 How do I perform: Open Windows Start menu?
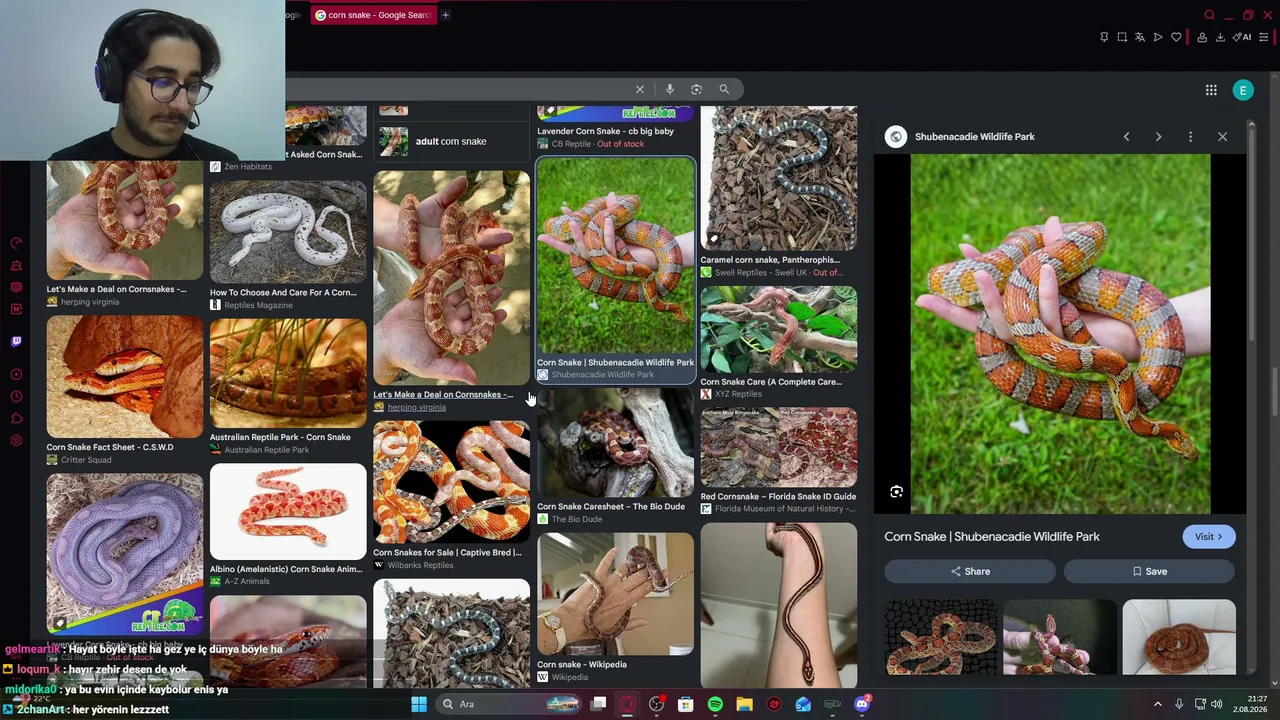tap(419, 704)
